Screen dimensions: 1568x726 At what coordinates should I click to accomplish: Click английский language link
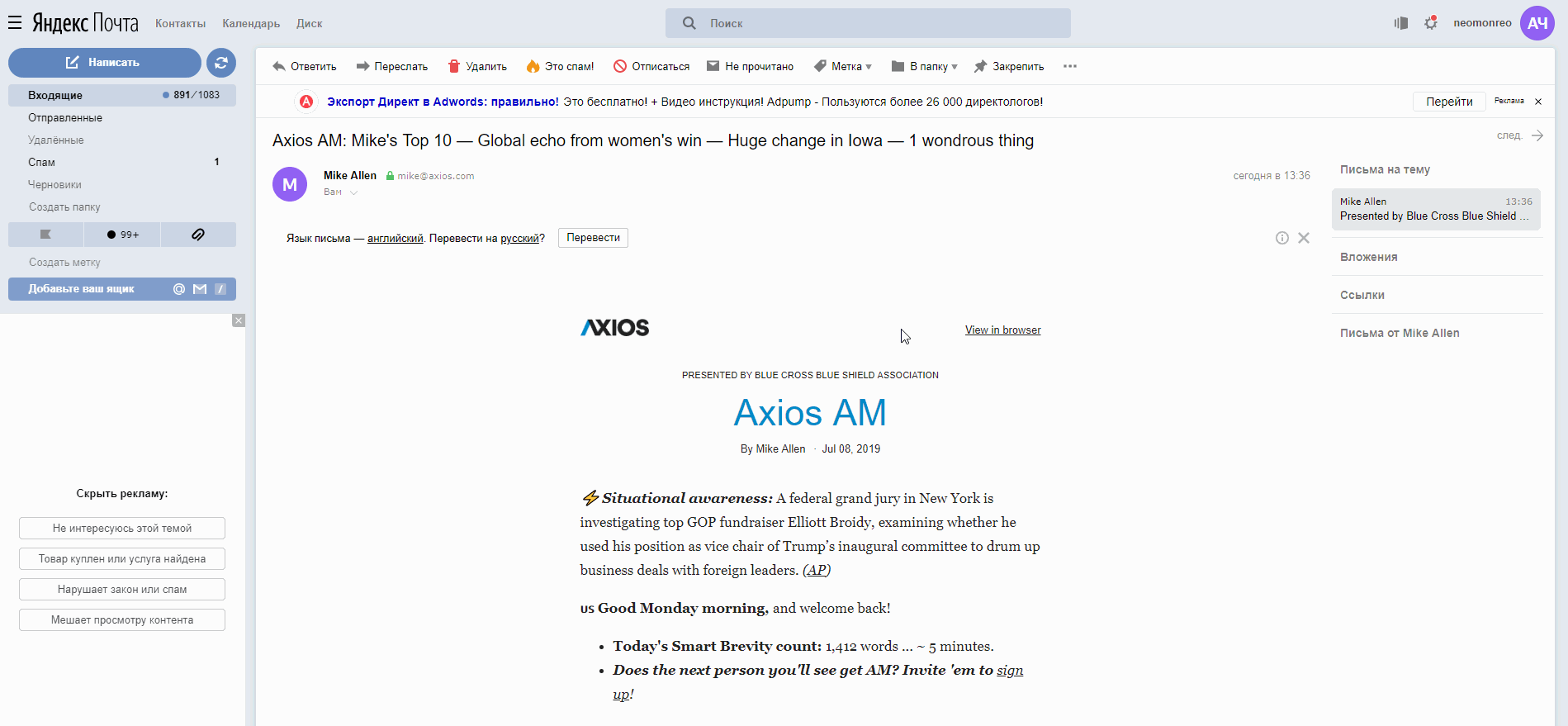pos(395,238)
